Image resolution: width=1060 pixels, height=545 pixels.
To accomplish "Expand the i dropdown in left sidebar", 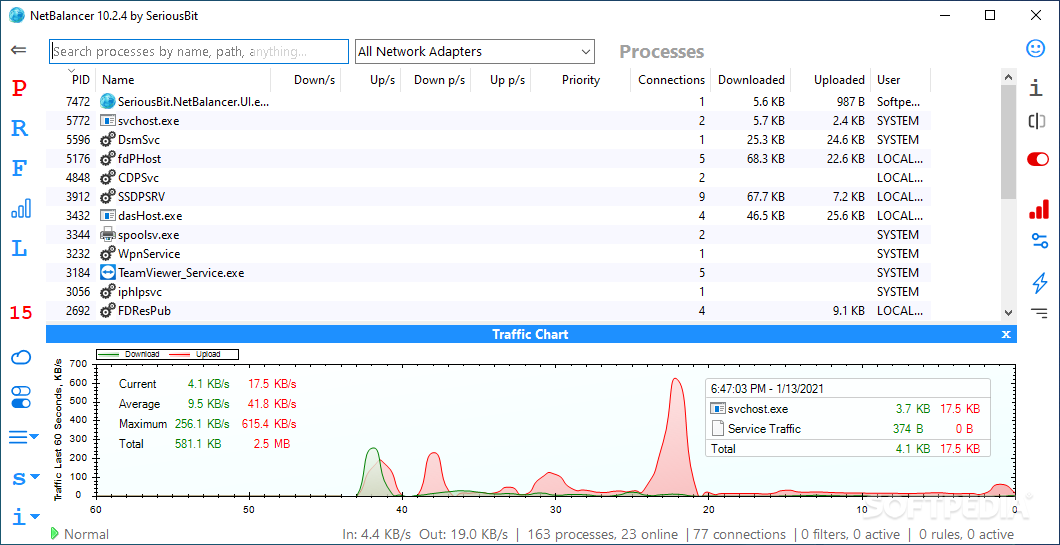I will pos(24,518).
